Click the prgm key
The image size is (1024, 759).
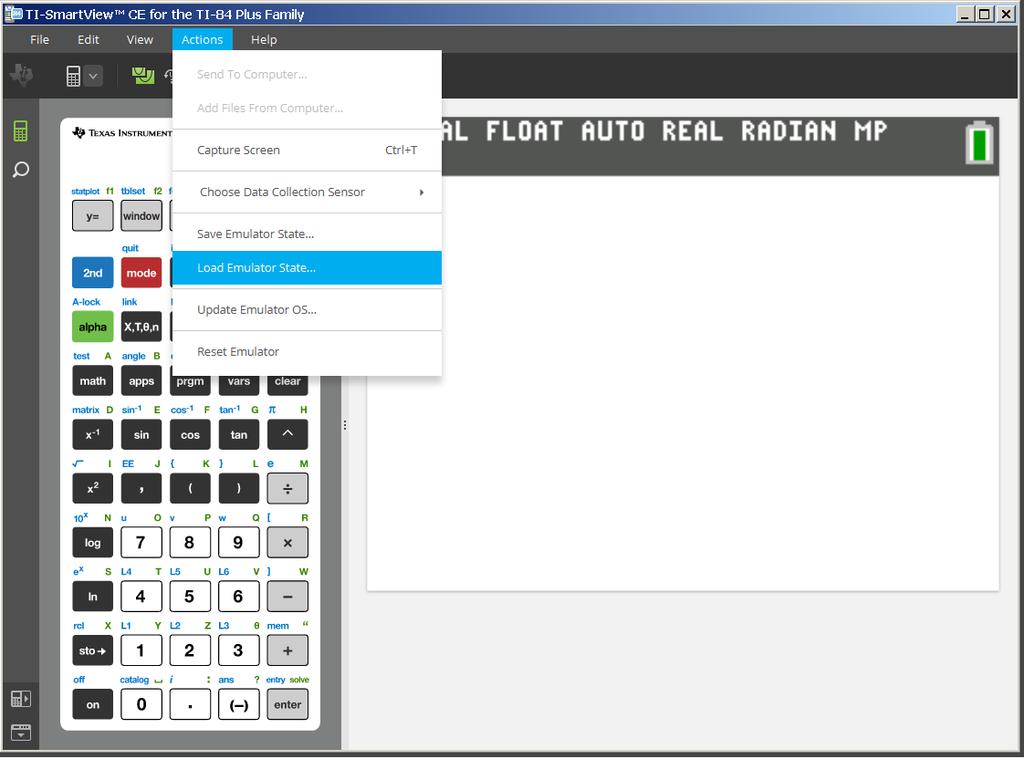tap(190, 384)
